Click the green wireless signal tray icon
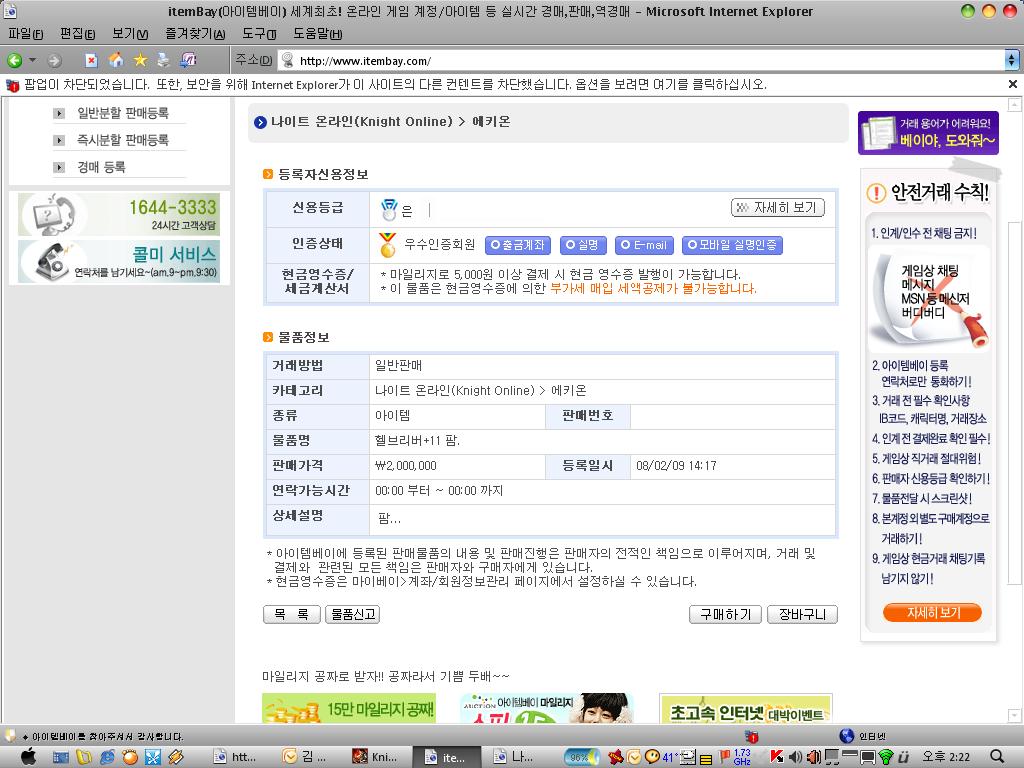Screen dimensions: 1024x768 886,758
